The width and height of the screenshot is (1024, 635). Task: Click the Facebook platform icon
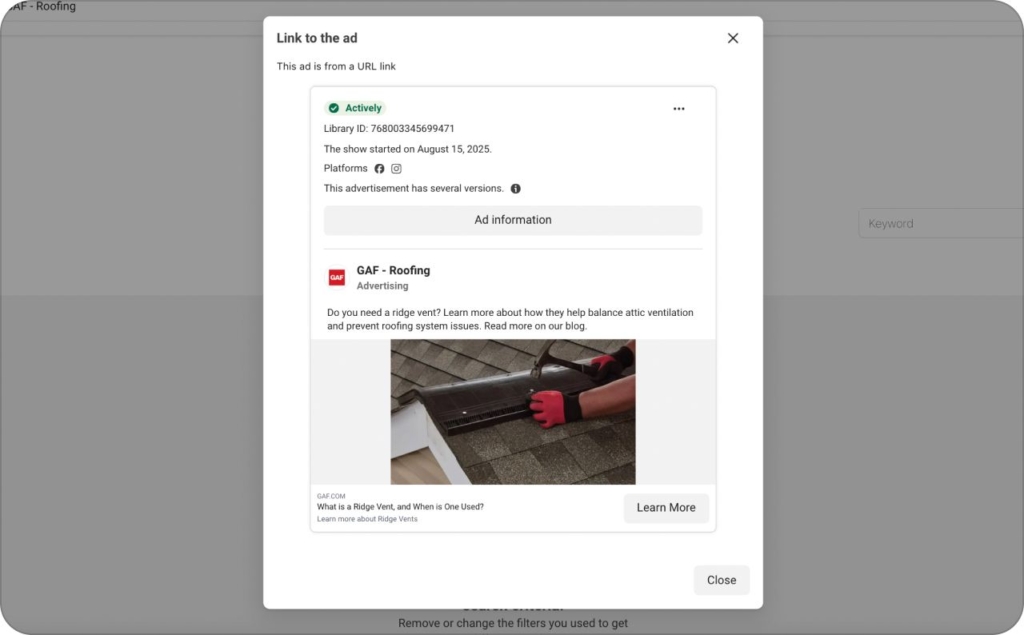379,168
